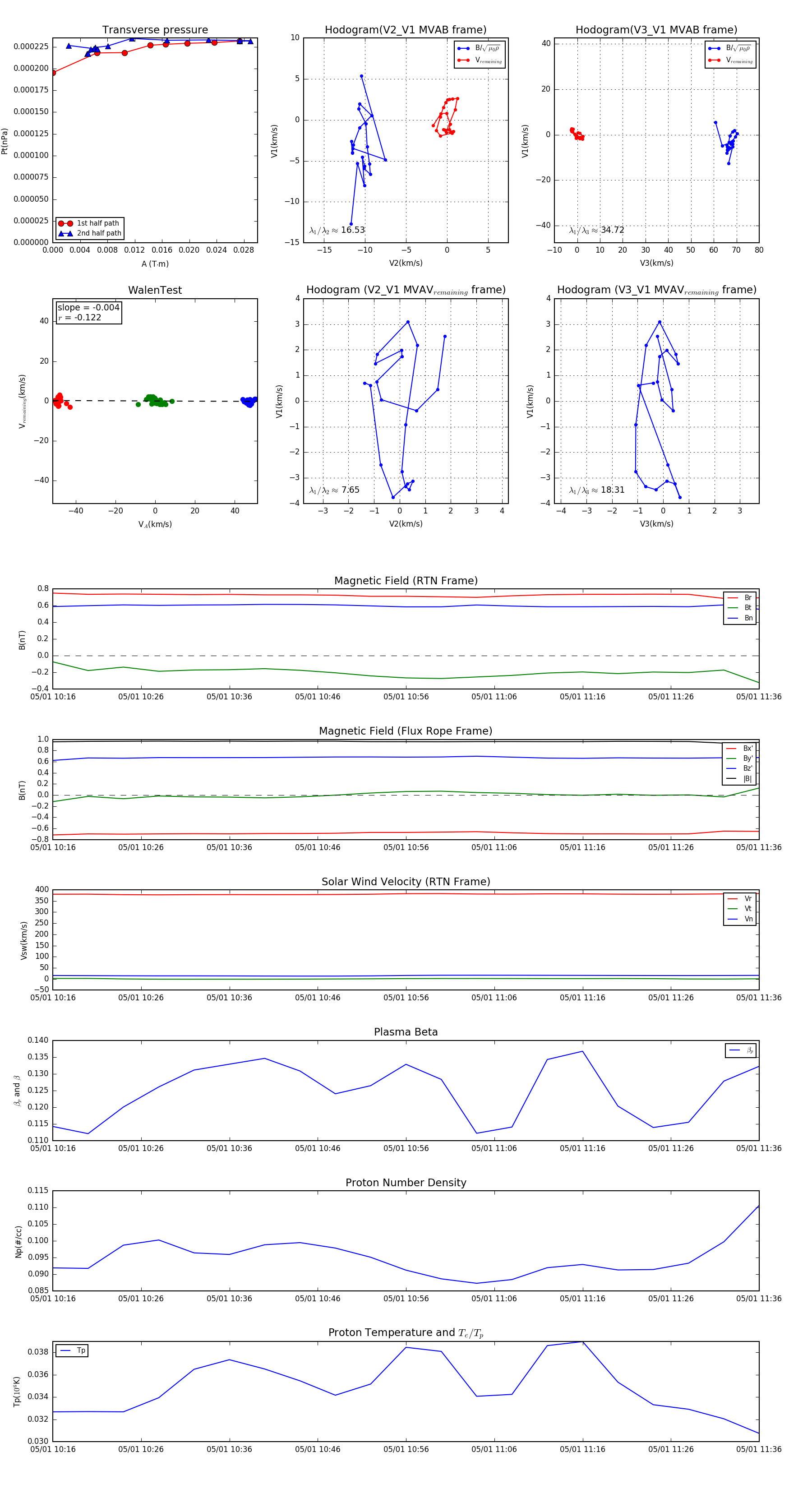
Task: Click the "A (T·m)" x-axis label
Action: (x=155, y=264)
